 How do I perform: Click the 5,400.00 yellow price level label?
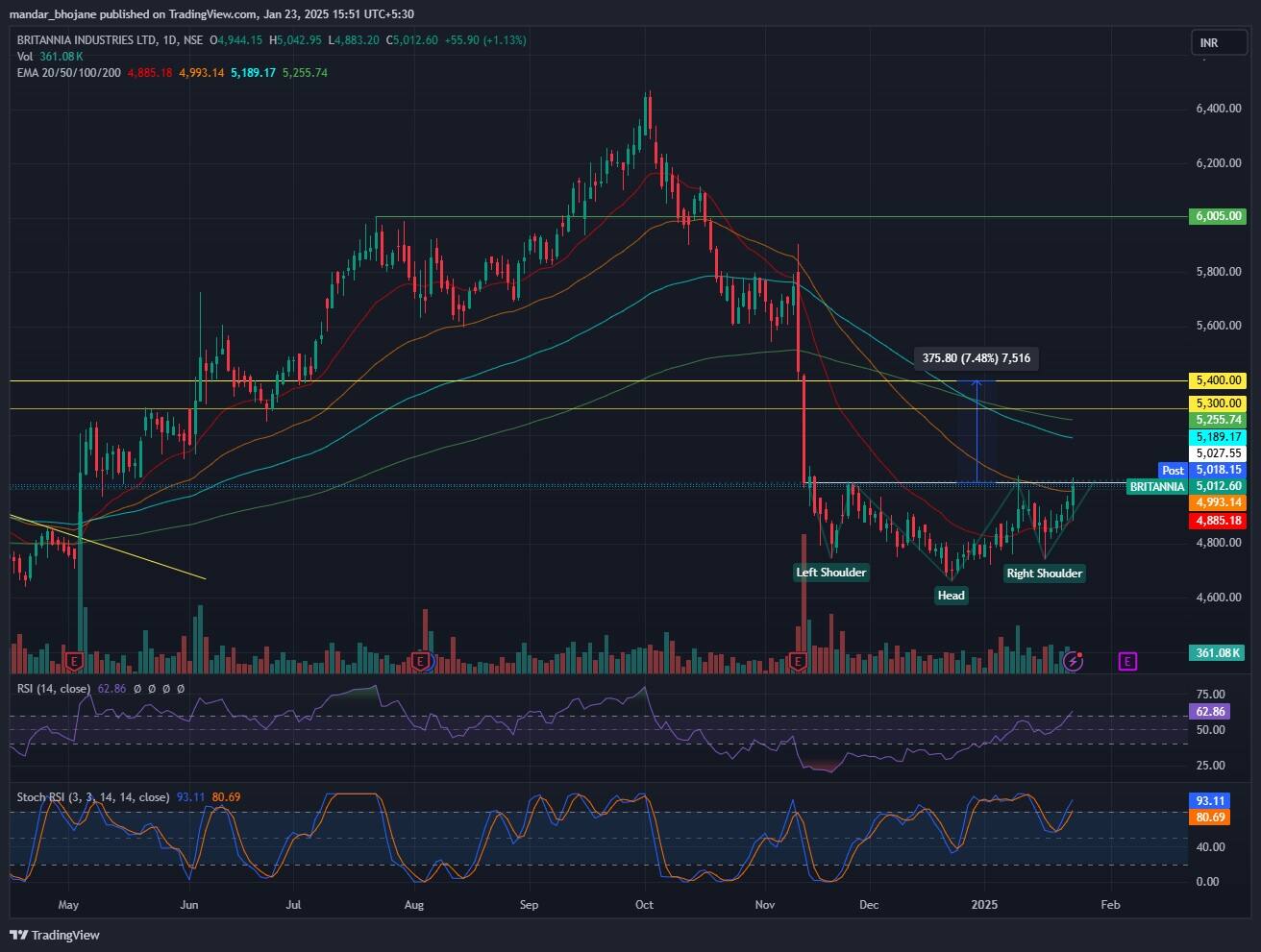coord(1218,380)
